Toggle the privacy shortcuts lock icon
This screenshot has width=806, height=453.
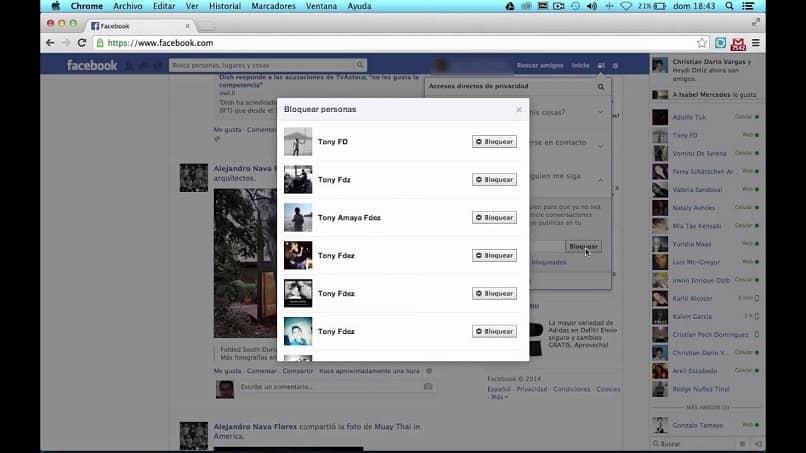[x=601, y=65]
